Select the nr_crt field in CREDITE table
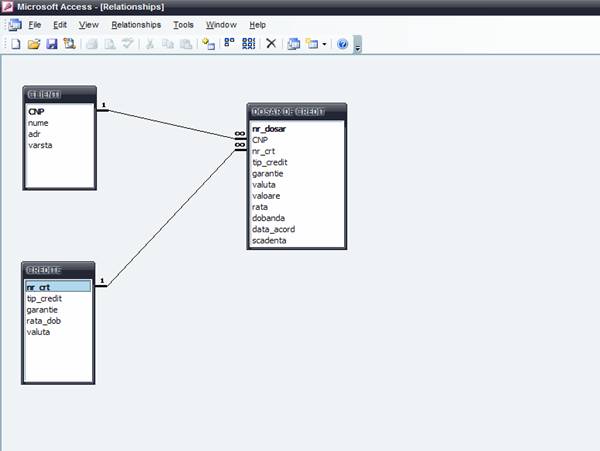This screenshot has height=451, width=600. point(39,287)
